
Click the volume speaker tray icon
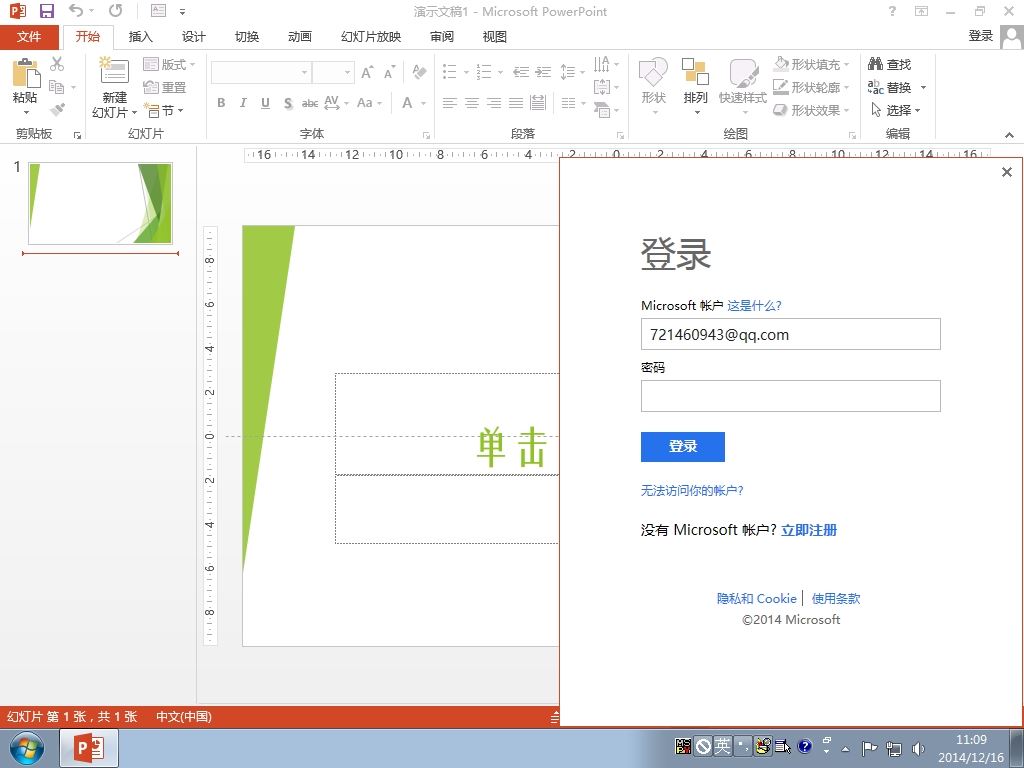click(x=918, y=748)
